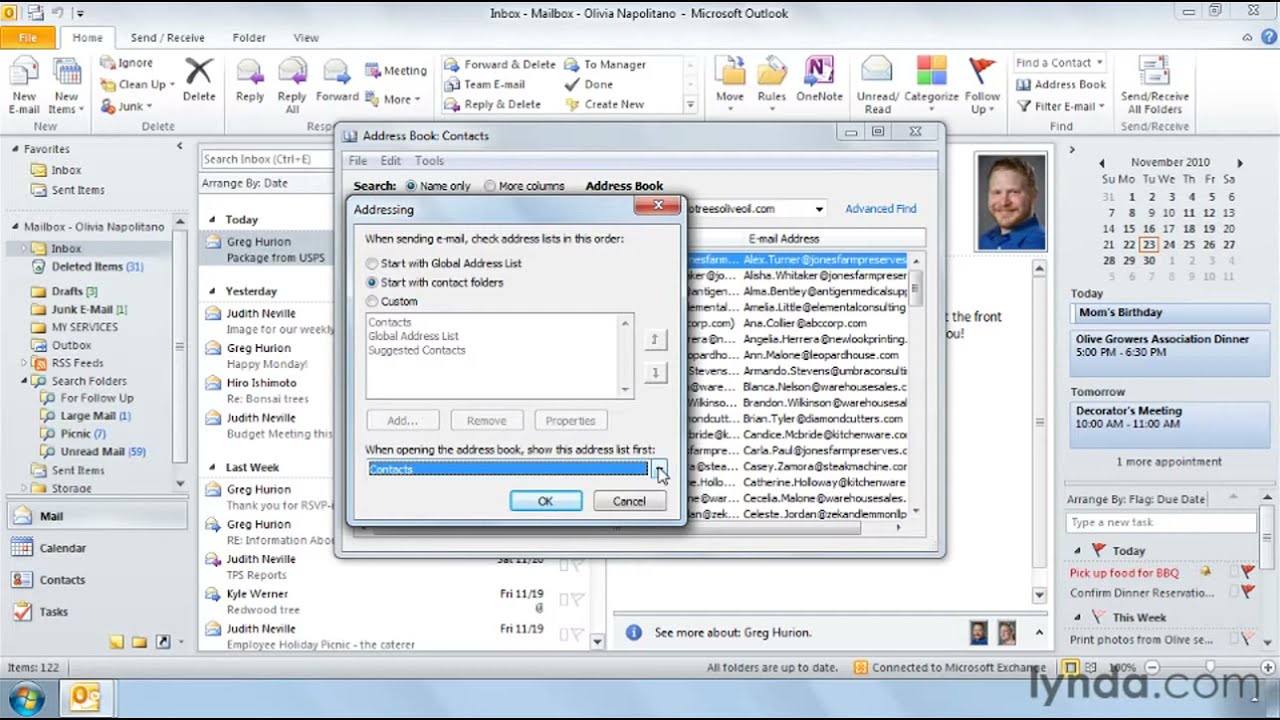Open the Address Book Edit menu

(391, 161)
